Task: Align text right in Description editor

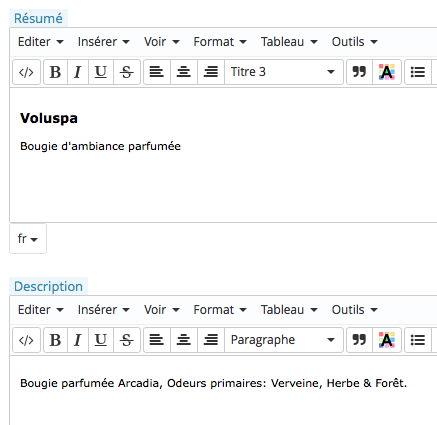Action: (211, 340)
